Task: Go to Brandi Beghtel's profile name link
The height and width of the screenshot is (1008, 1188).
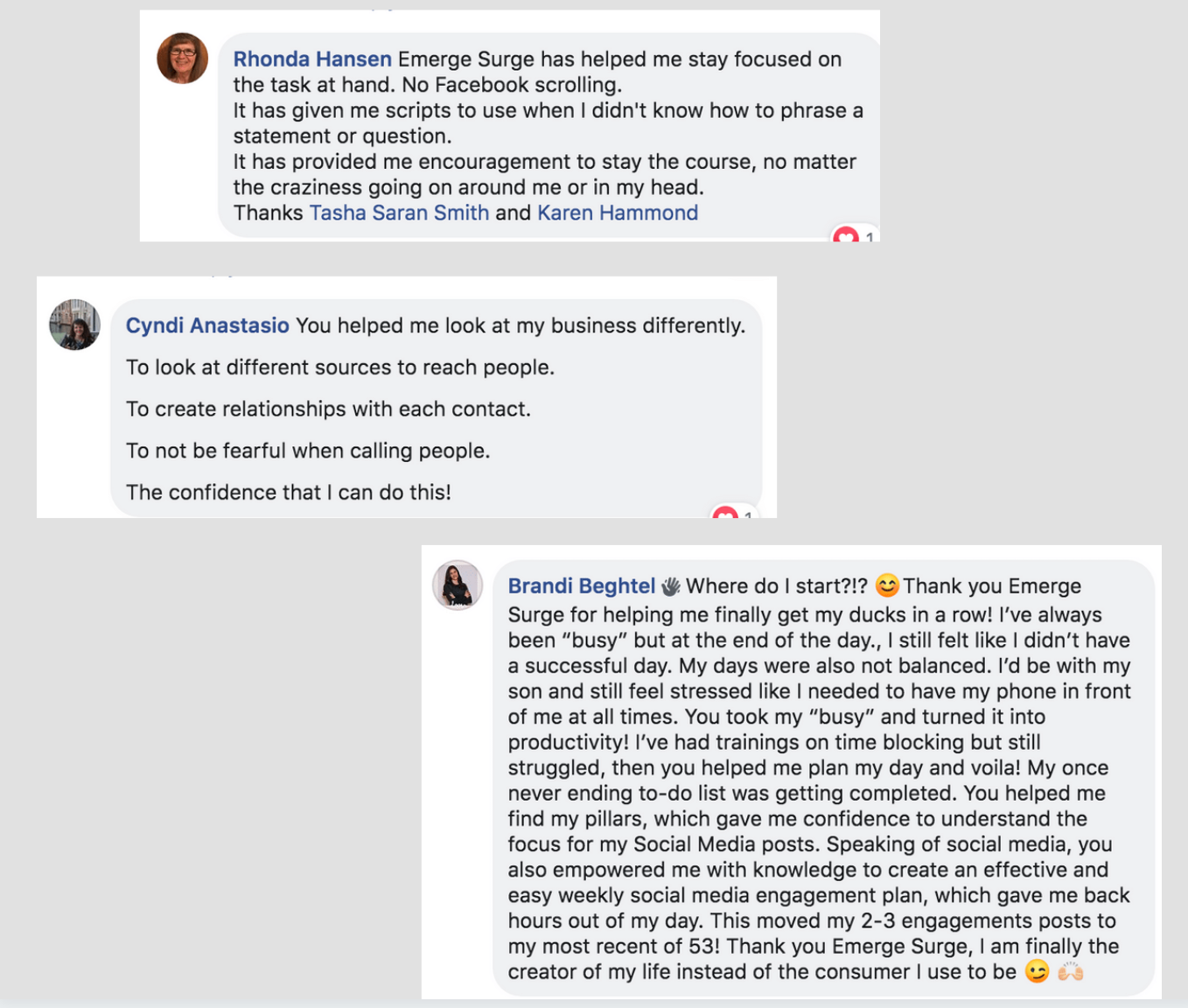Action: pyautogui.click(x=581, y=586)
